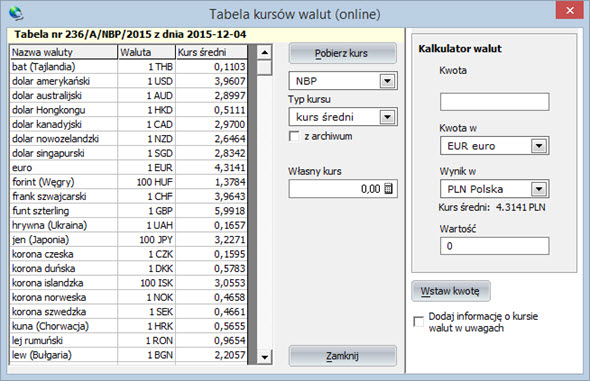
Task: Focus the Wartość field
Action: point(494,246)
